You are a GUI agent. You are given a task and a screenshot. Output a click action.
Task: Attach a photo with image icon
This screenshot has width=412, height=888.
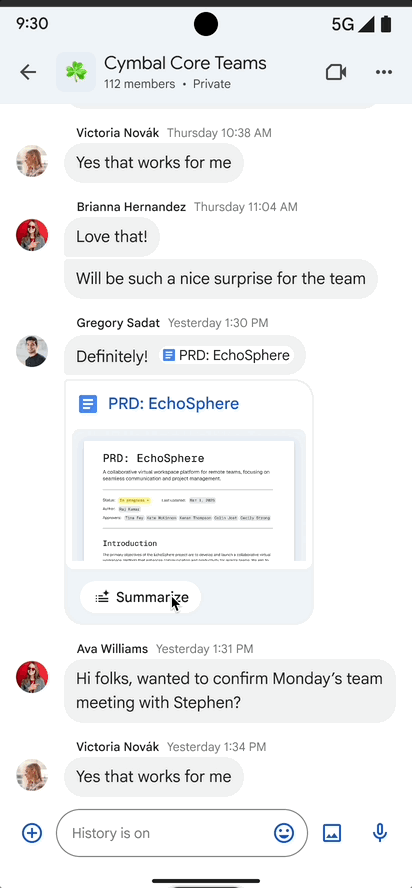332,833
